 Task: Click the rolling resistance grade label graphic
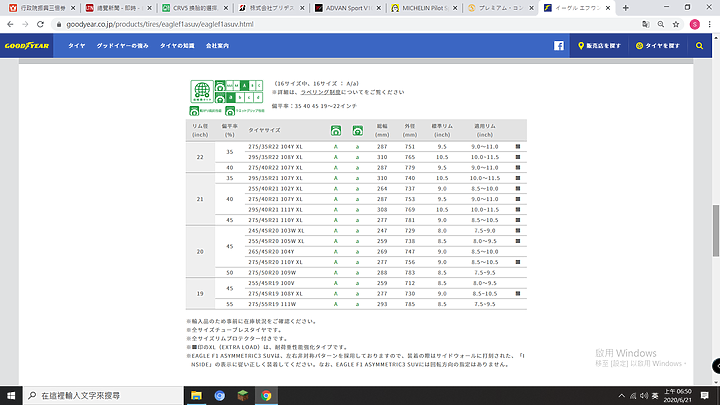pos(239,85)
